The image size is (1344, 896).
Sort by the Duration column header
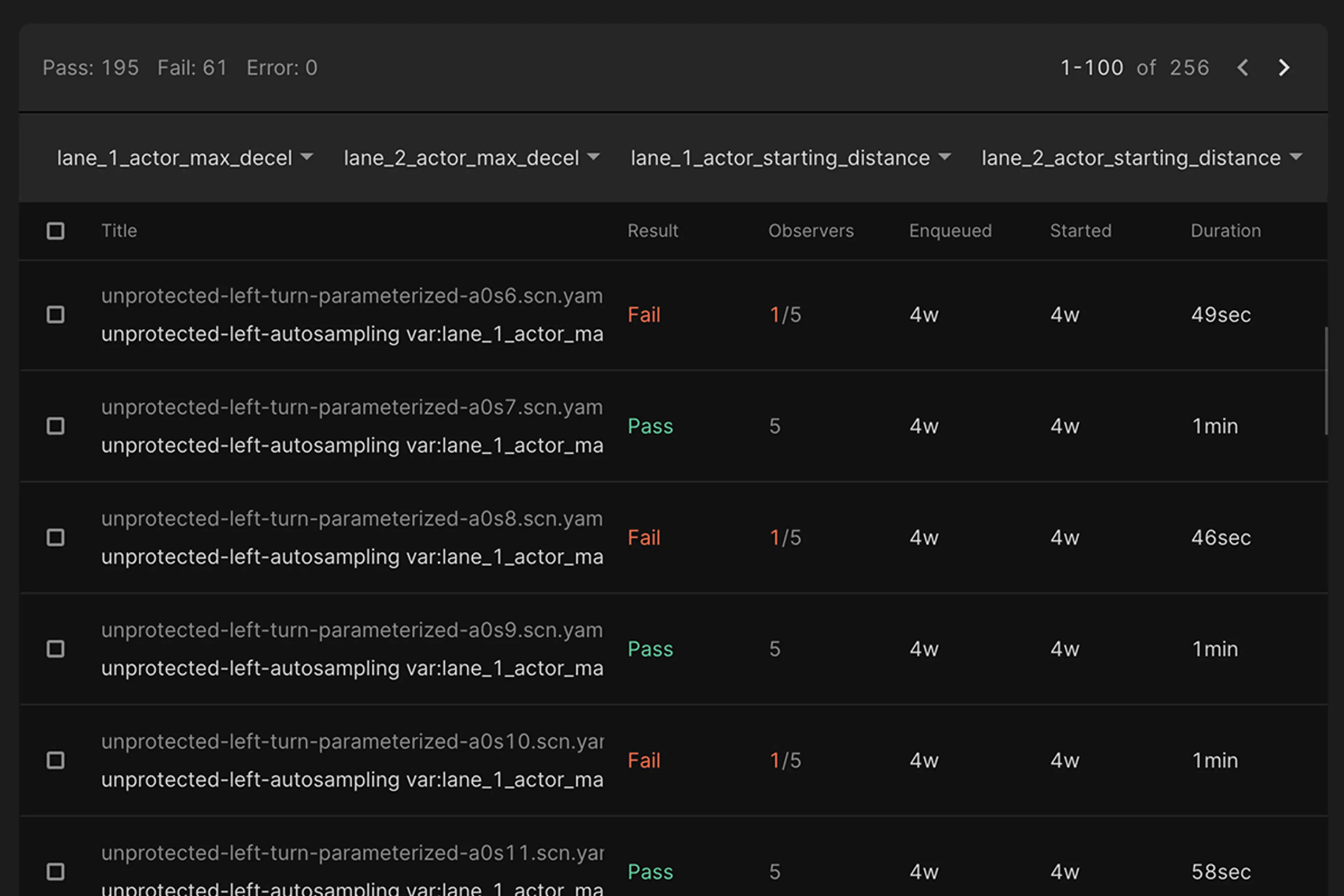pos(1225,231)
